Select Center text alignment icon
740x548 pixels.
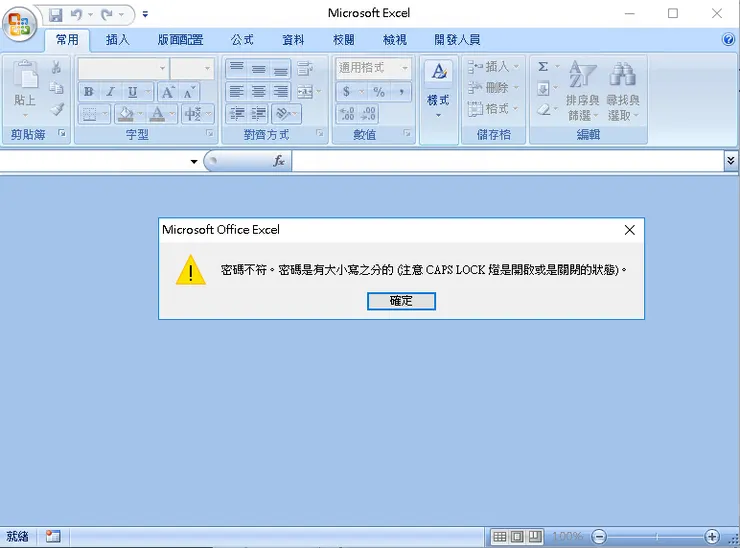pos(258,92)
